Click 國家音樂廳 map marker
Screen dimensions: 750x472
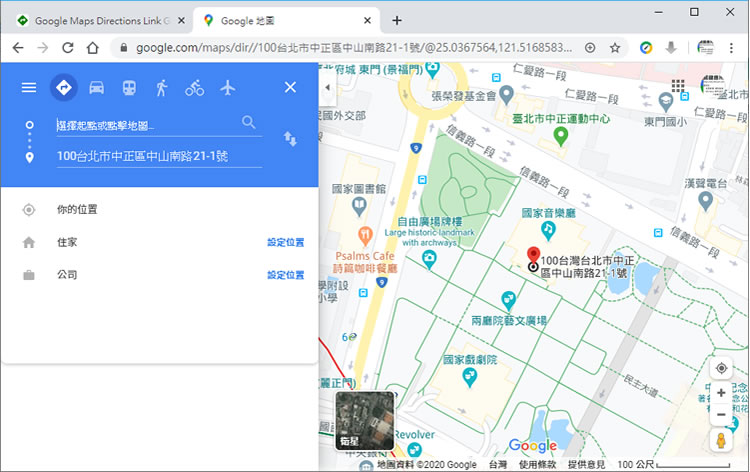click(x=548, y=231)
